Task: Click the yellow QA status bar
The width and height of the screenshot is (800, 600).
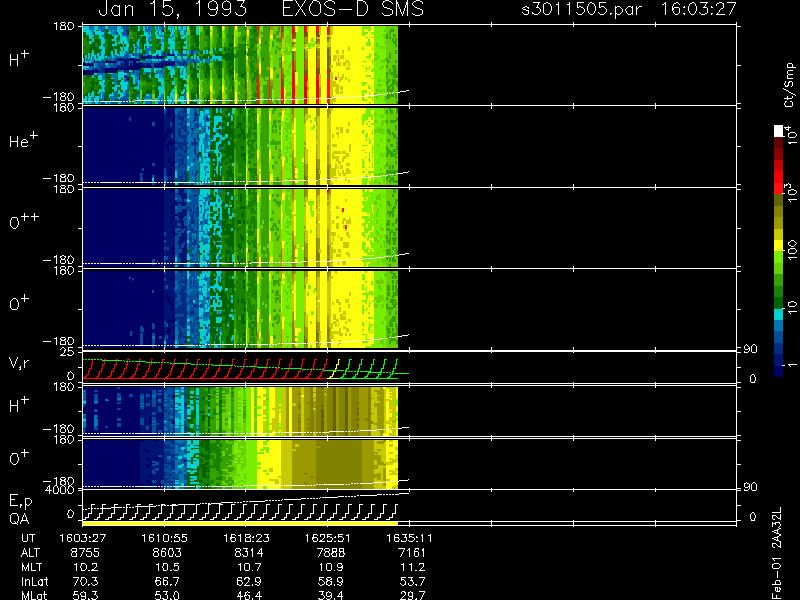Action: [x=240, y=523]
